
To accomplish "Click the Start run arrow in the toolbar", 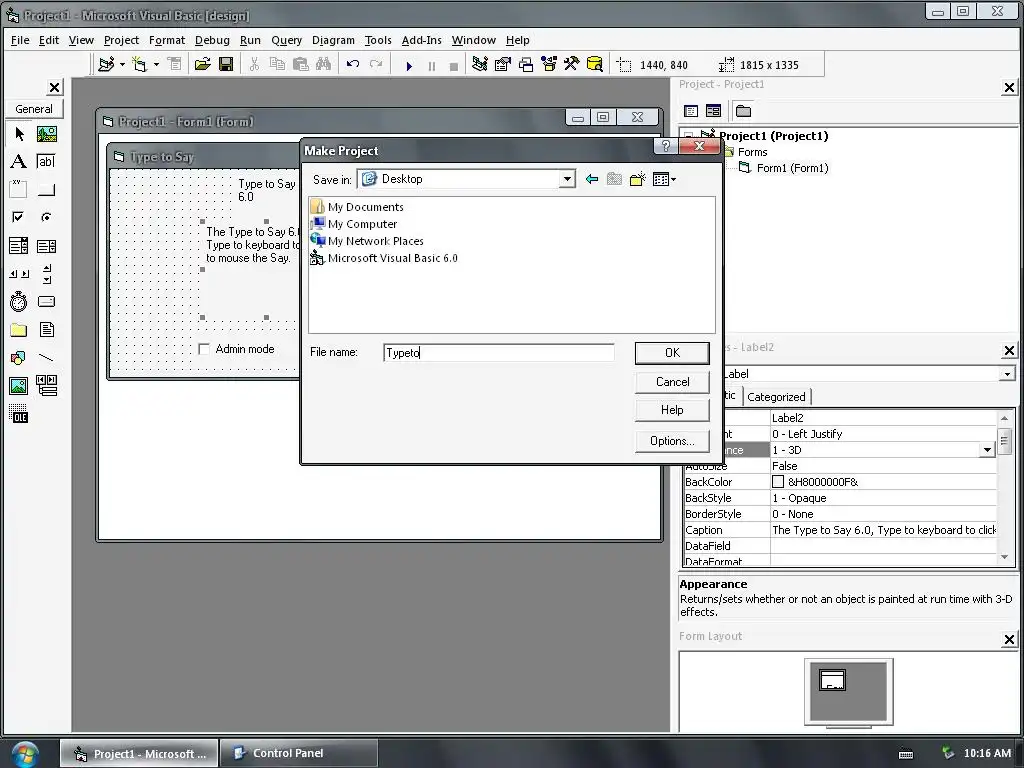I will pyautogui.click(x=409, y=65).
